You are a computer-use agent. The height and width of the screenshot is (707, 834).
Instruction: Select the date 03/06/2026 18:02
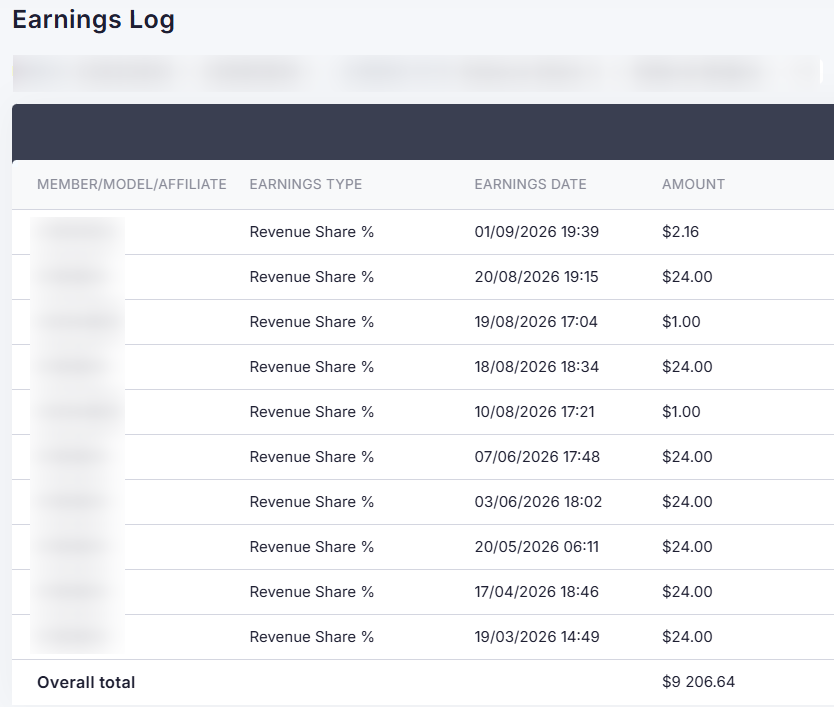pos(538,502)
